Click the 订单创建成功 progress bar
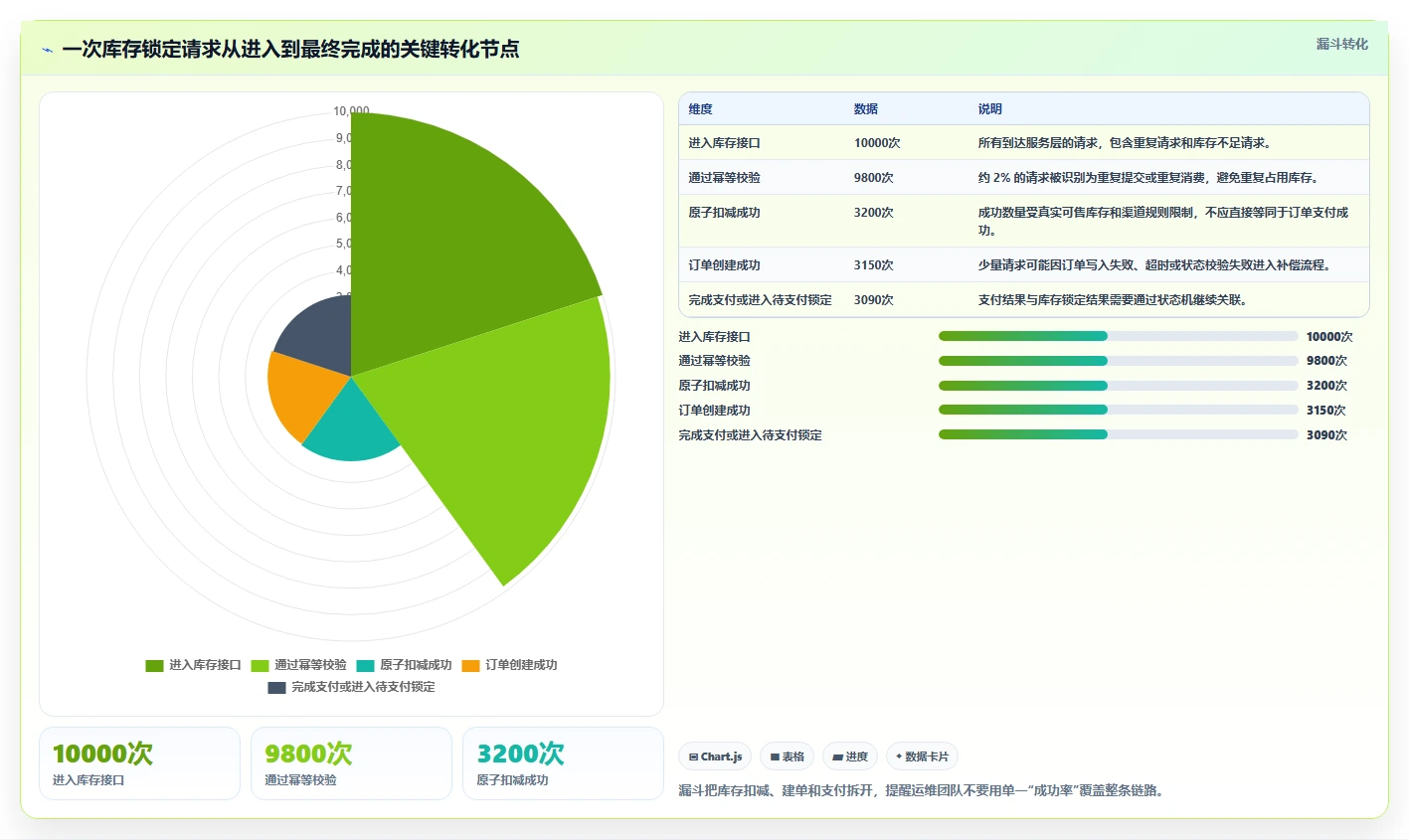 tap(1119, 410)
